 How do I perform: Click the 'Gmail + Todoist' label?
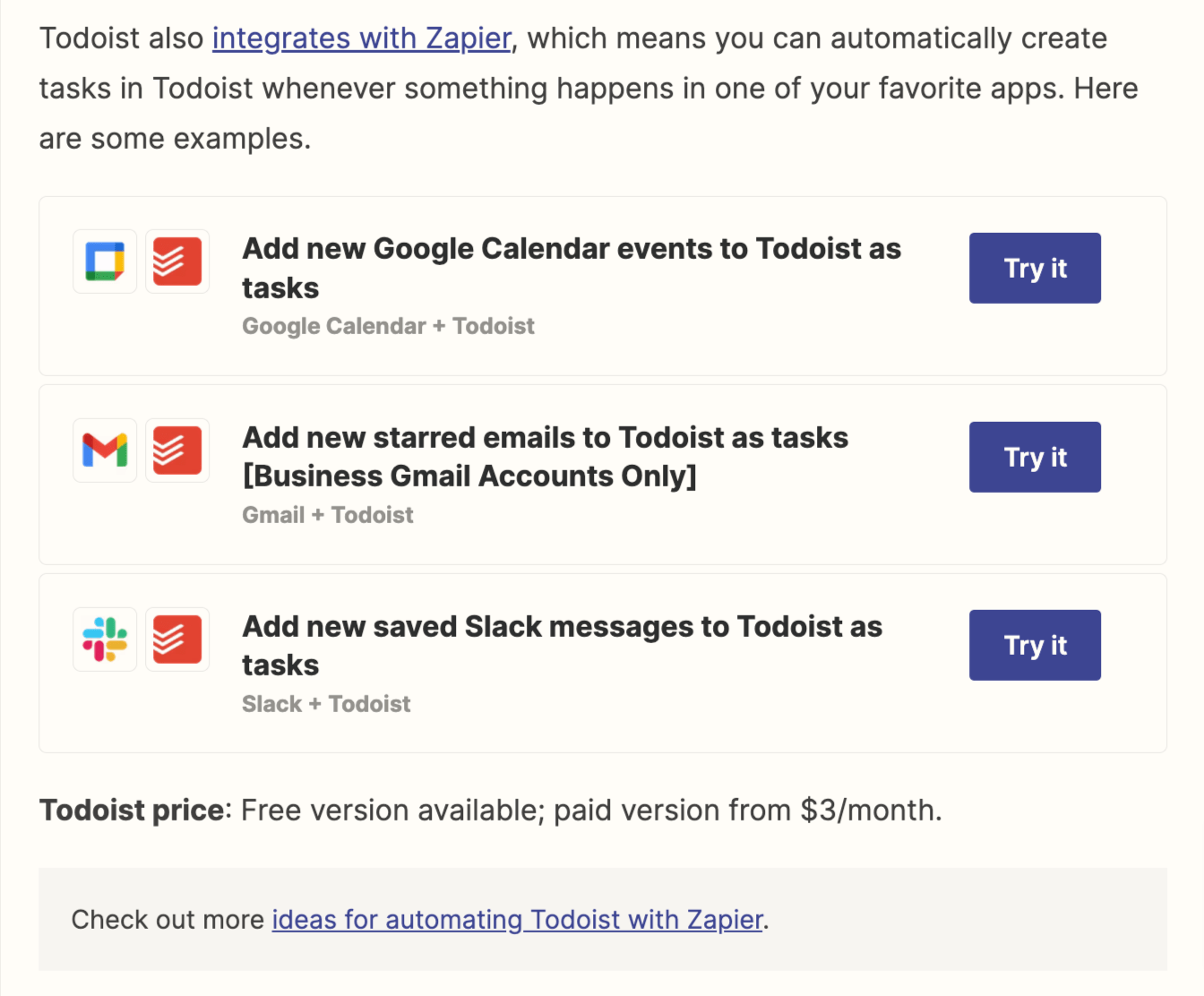point(327,515)
